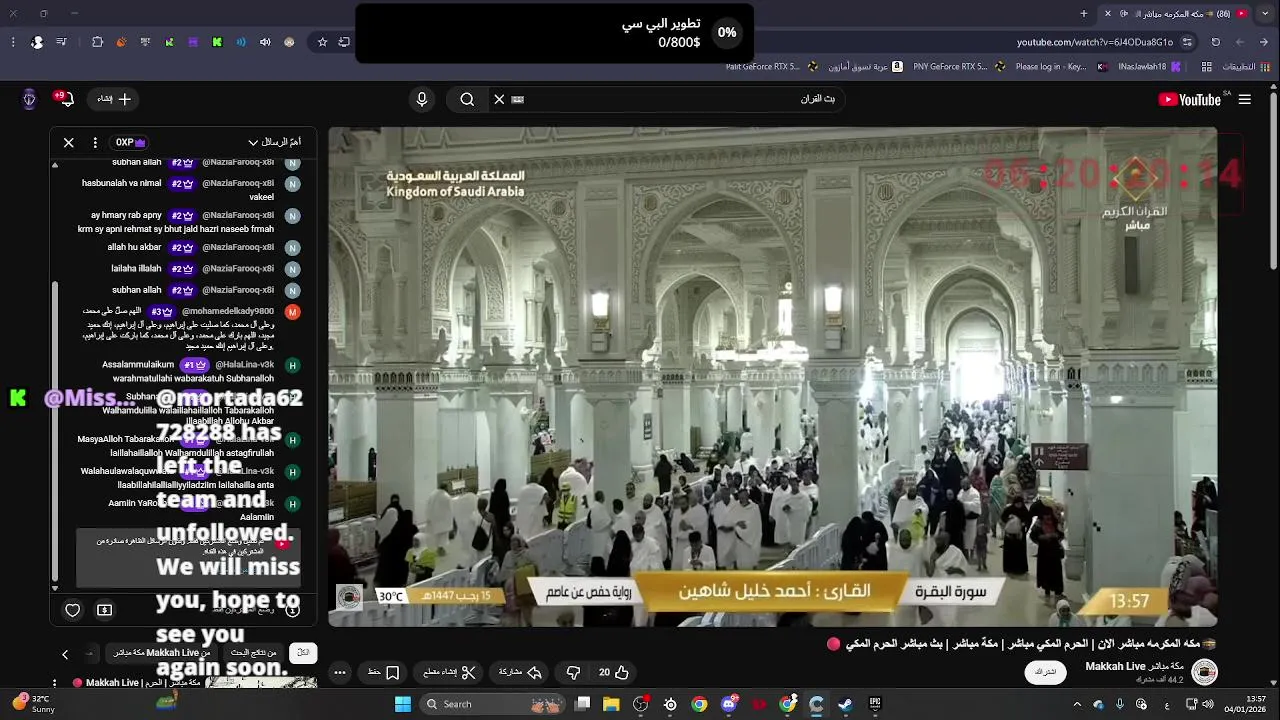
Task: Reload the page
Action: (x=1216, y=42)
